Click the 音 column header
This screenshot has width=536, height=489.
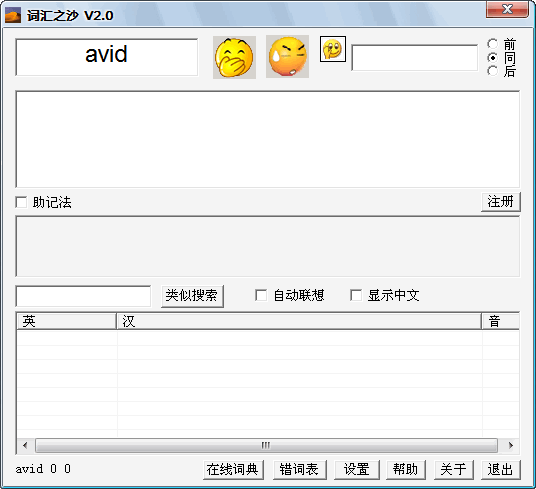tap(500, 321)
